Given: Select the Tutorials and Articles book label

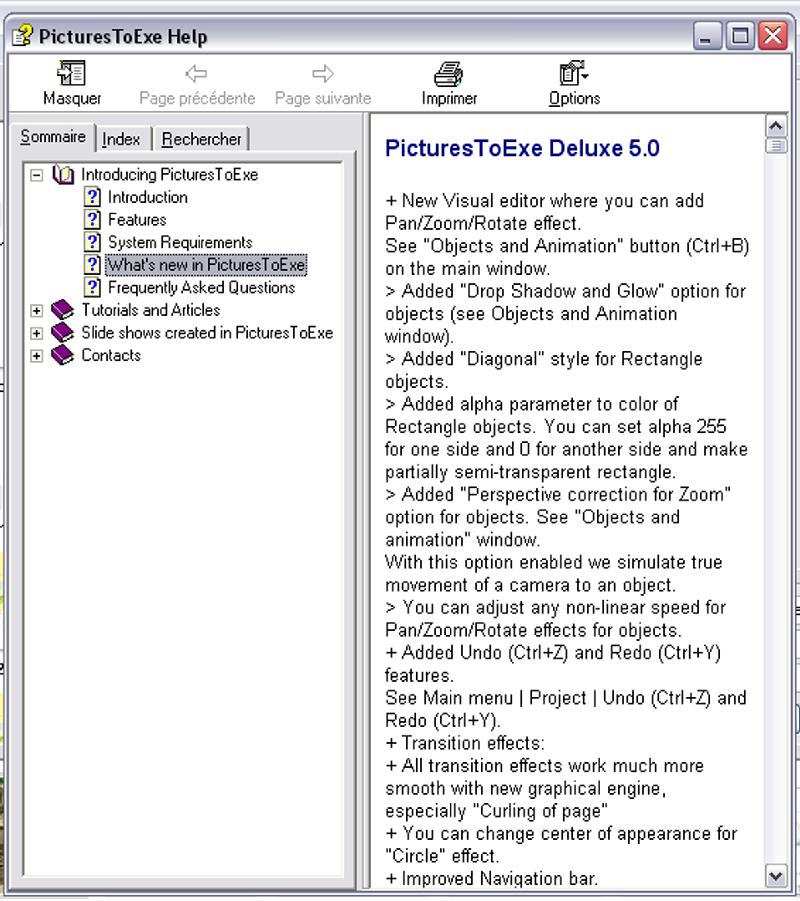Looking at the screenshot, I should point(151,310).
